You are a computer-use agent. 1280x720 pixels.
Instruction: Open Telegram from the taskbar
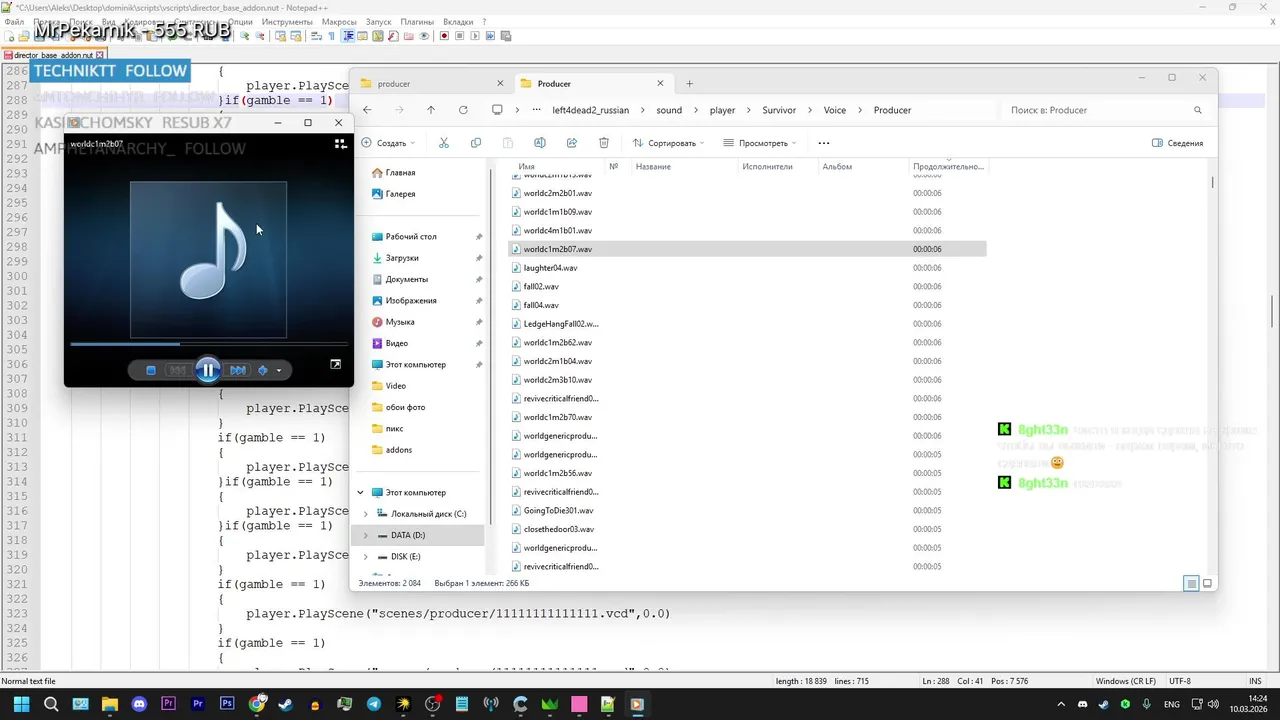[374, 704]
